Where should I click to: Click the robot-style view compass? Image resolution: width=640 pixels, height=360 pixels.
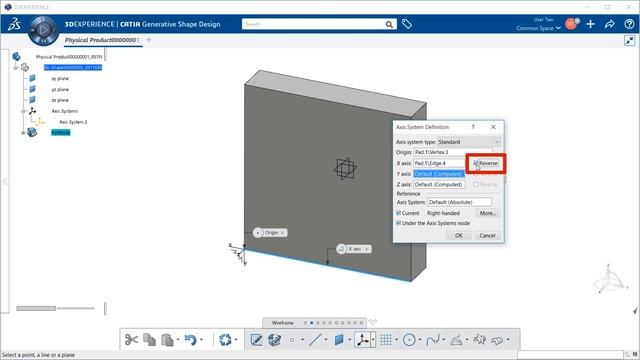610,279
